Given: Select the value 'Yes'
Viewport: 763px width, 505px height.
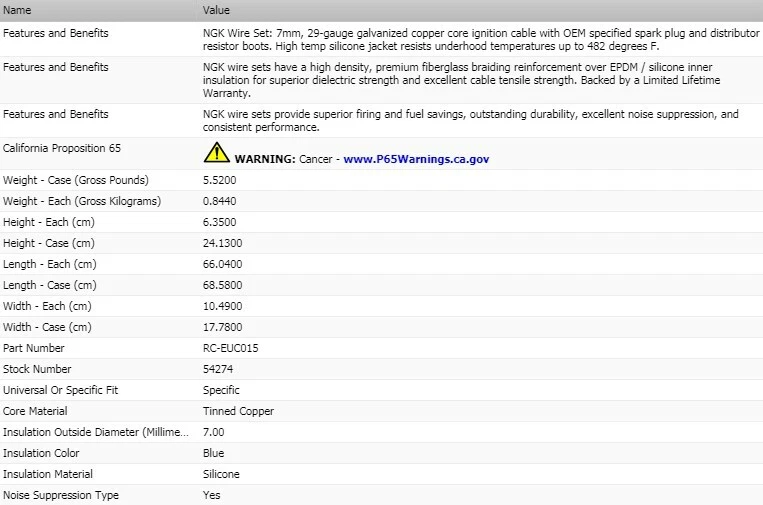Looking at the screenshot, I should coord(212,495).
